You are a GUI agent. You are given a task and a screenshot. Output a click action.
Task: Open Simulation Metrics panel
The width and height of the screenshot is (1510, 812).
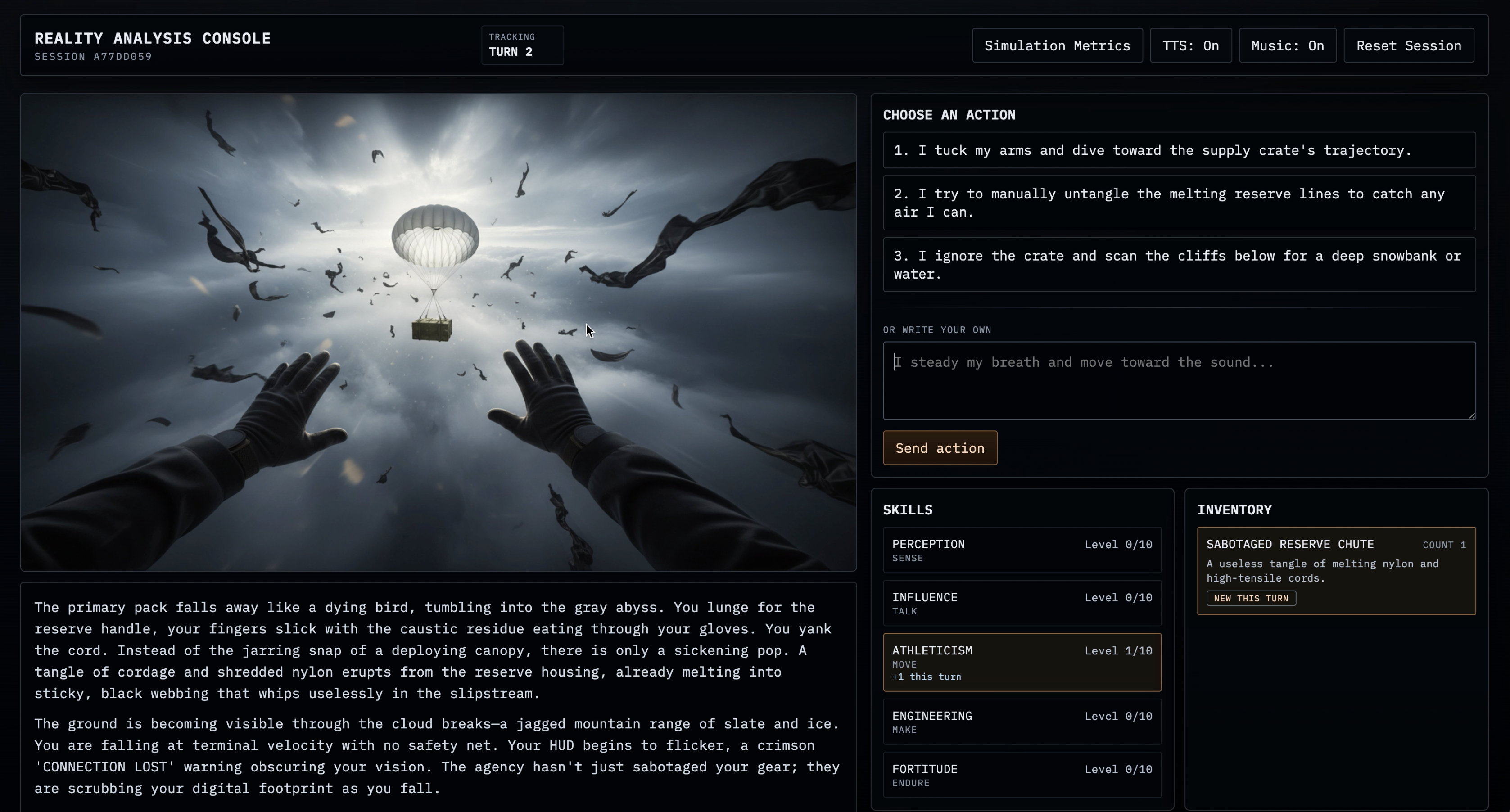click(1057, 46)
